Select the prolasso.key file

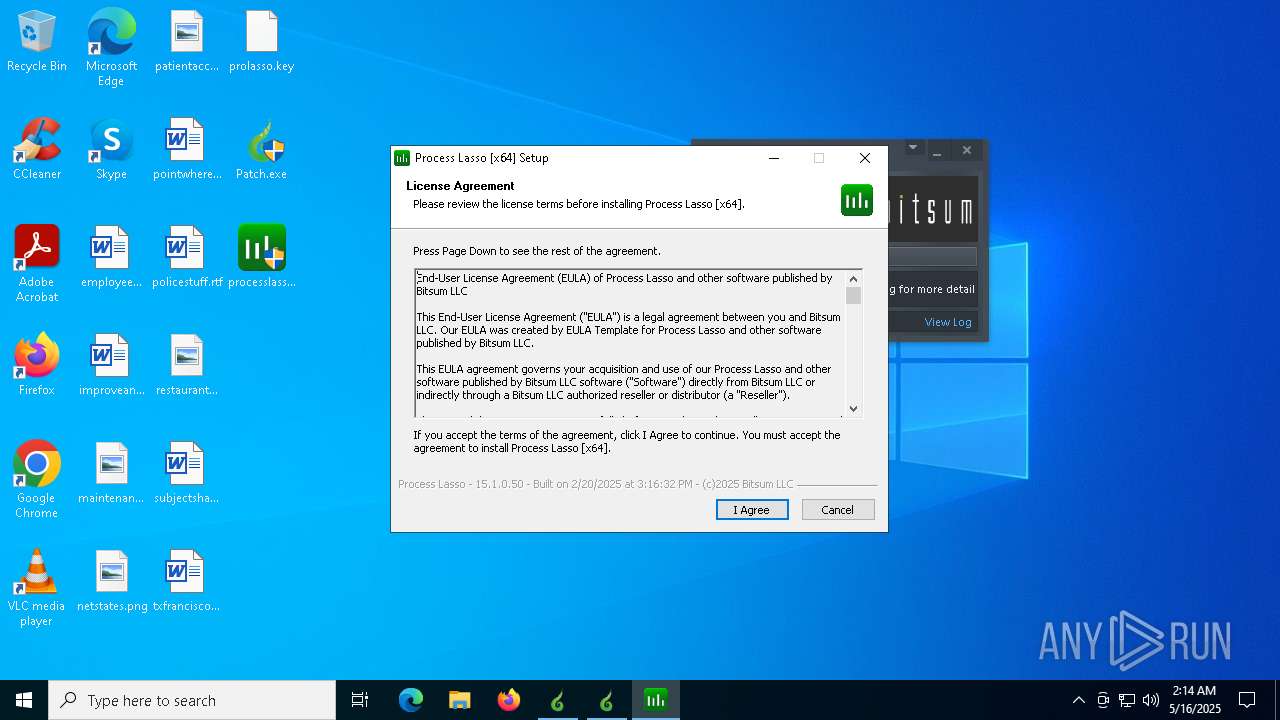262,42
